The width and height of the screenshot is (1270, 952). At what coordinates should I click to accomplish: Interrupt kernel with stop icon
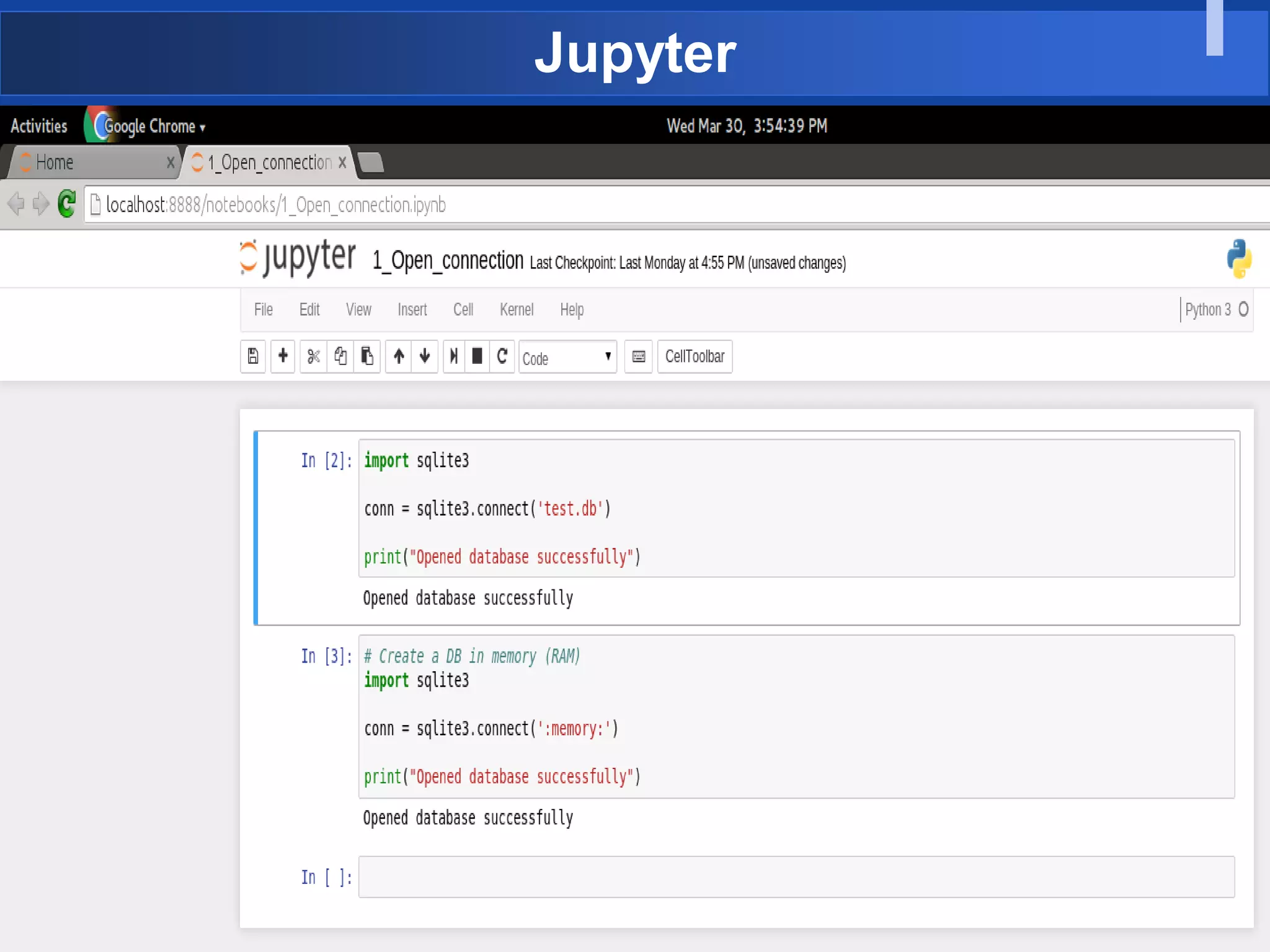[x=477, y=356]
